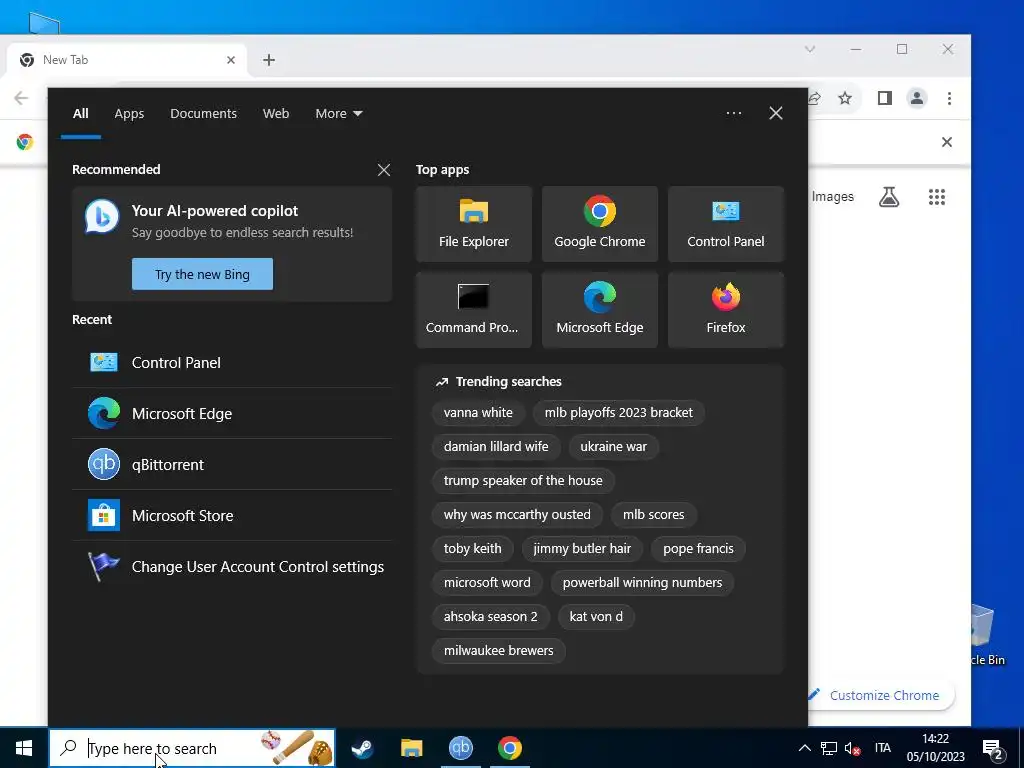This screenshot has height=768, width=1024.
Task: Click the network status tray icon
Action: click(x=829, y=748)
